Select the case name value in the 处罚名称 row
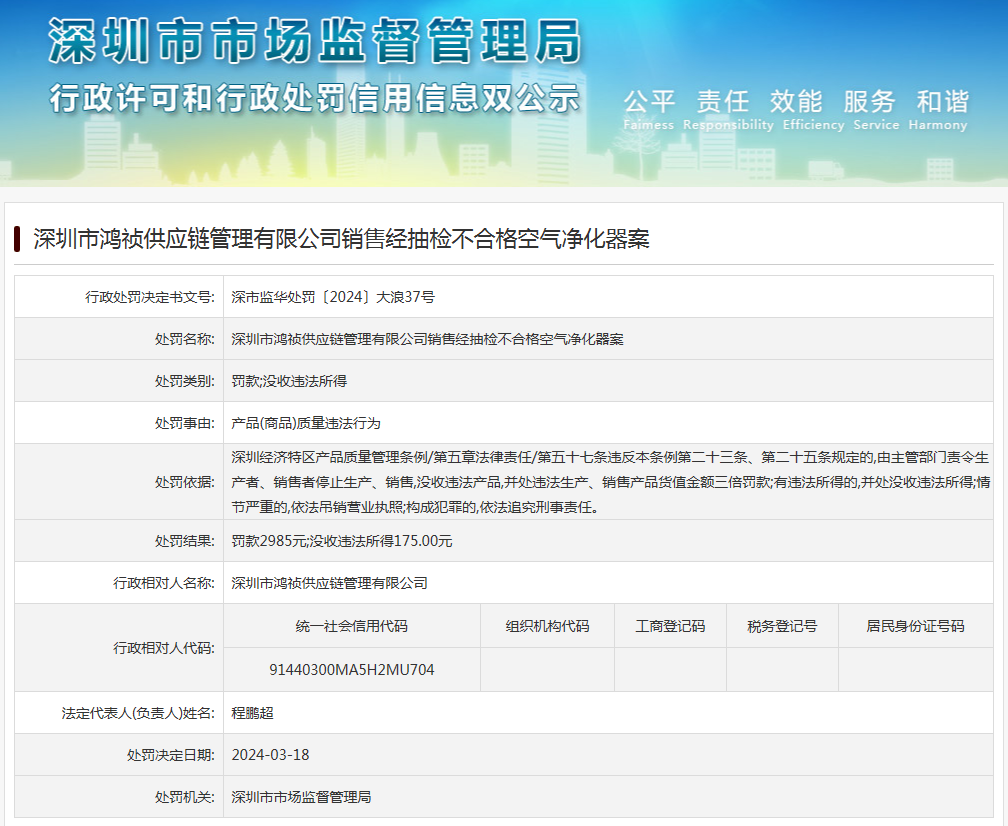Viewport: 1008px width, 826px height. point(428,339)
